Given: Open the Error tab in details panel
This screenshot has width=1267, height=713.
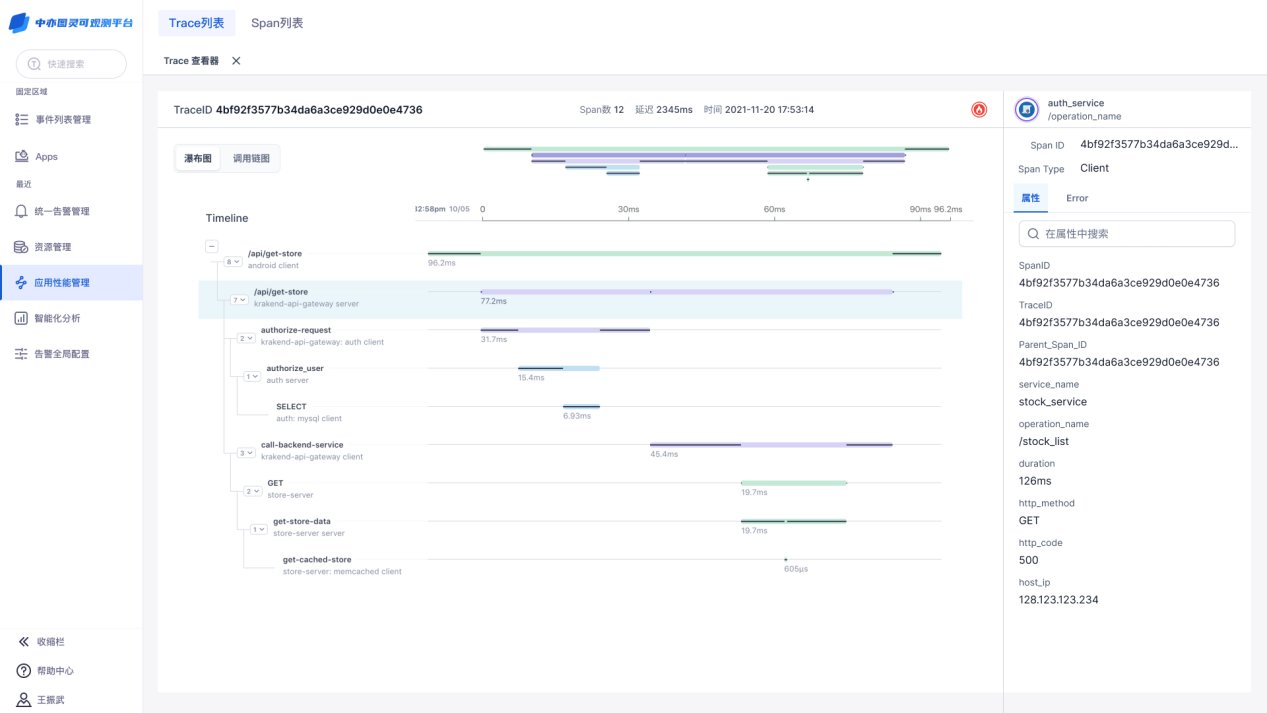Looking at the screenshot, I should coord(1076,198).
